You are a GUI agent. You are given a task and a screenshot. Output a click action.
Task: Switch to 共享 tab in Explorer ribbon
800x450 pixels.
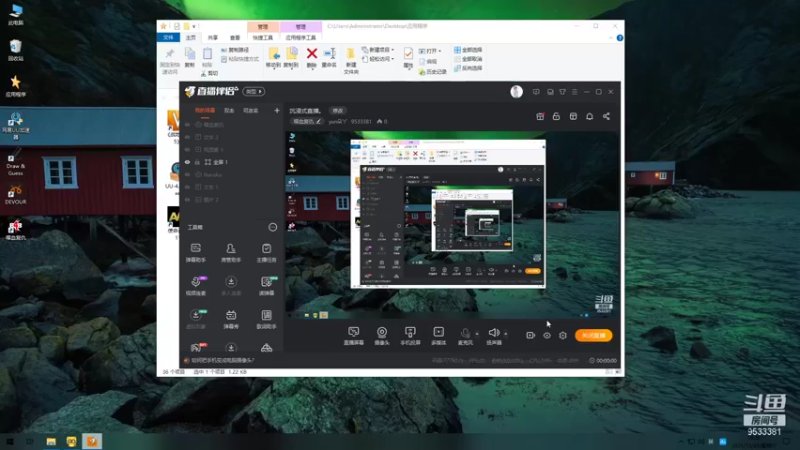tap(213, 38)
